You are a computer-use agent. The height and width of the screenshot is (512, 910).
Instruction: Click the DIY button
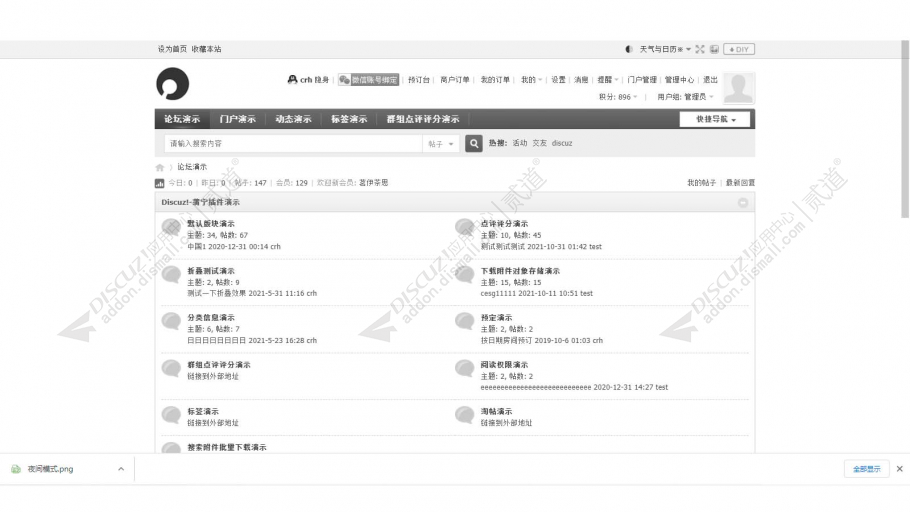click(739, 49)
